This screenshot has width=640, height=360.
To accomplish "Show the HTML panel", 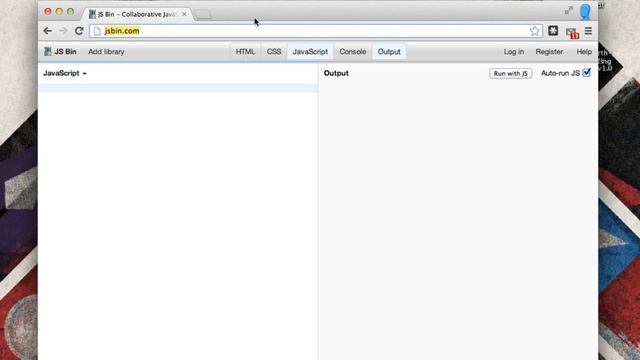I will (245, 52).
